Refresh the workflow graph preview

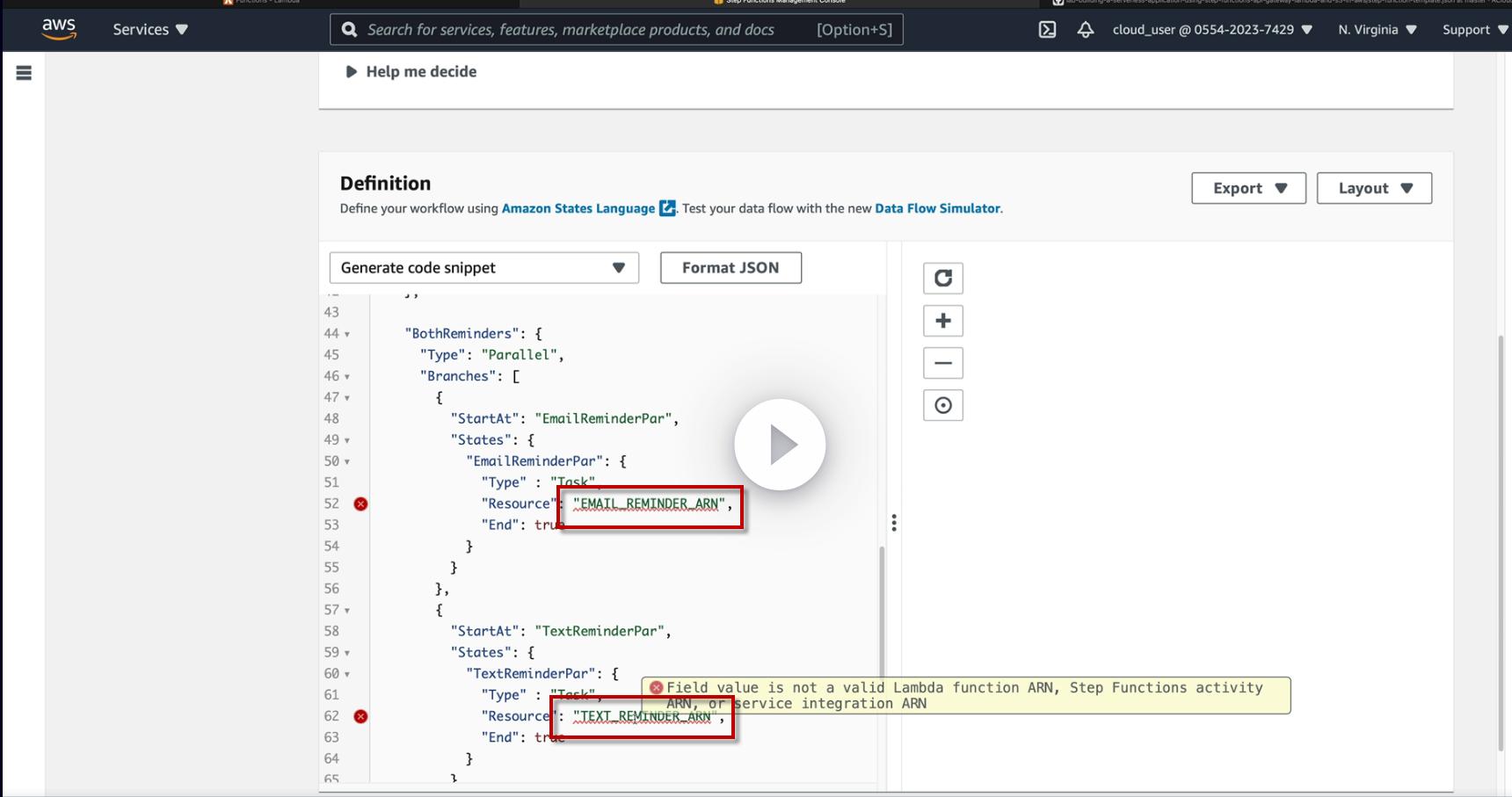942,279
